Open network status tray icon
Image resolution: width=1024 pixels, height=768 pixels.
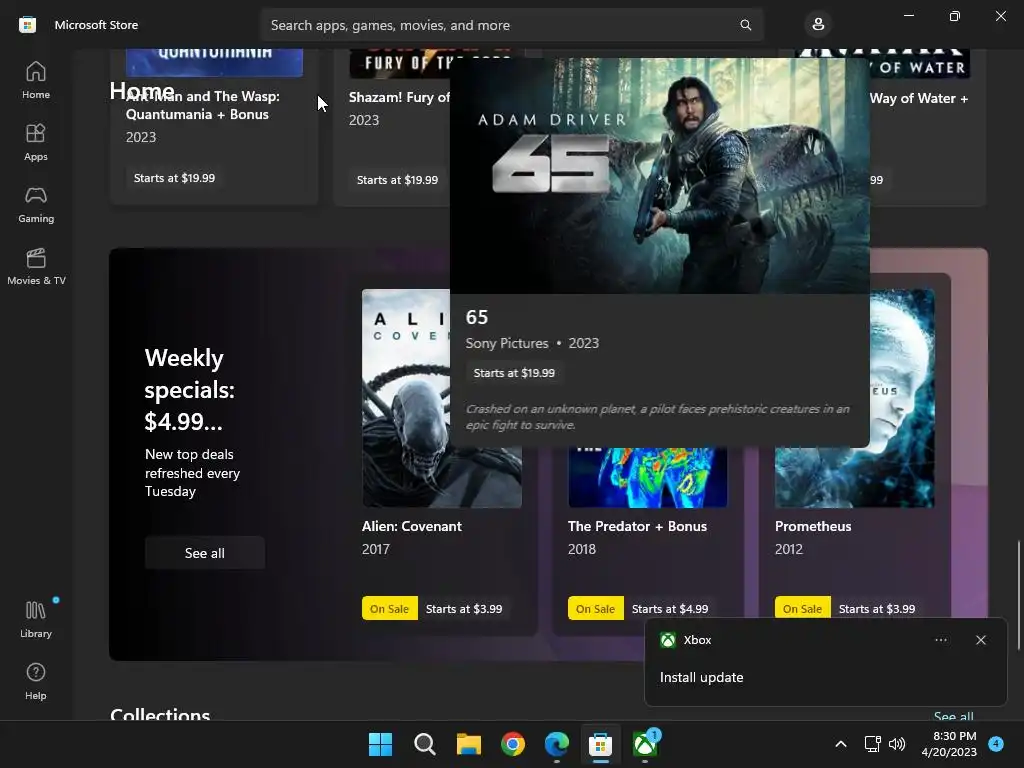[872, 744]
